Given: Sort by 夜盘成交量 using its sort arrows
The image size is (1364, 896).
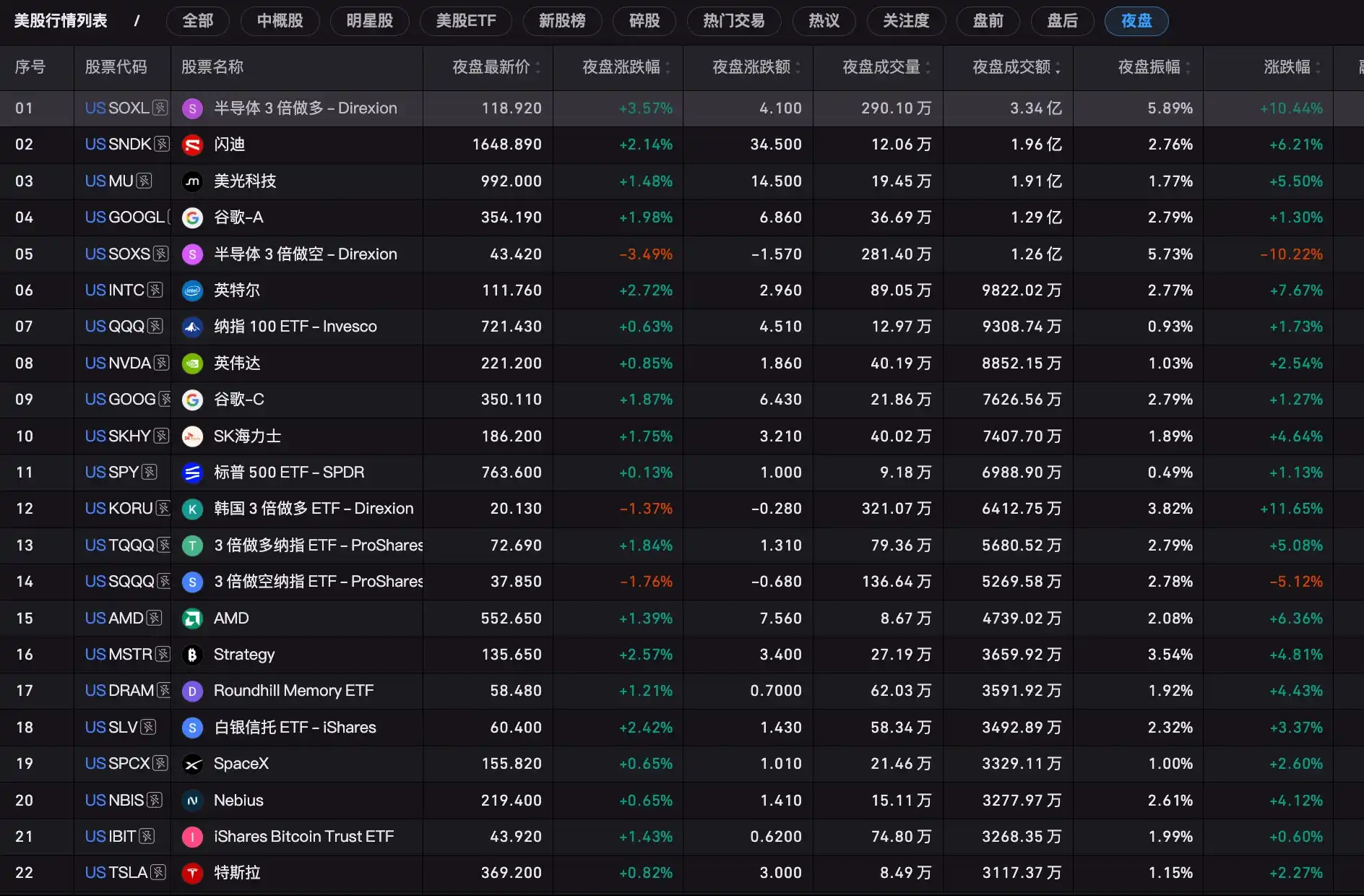Looking at the screenshot, I should click(x=928, y=67).
